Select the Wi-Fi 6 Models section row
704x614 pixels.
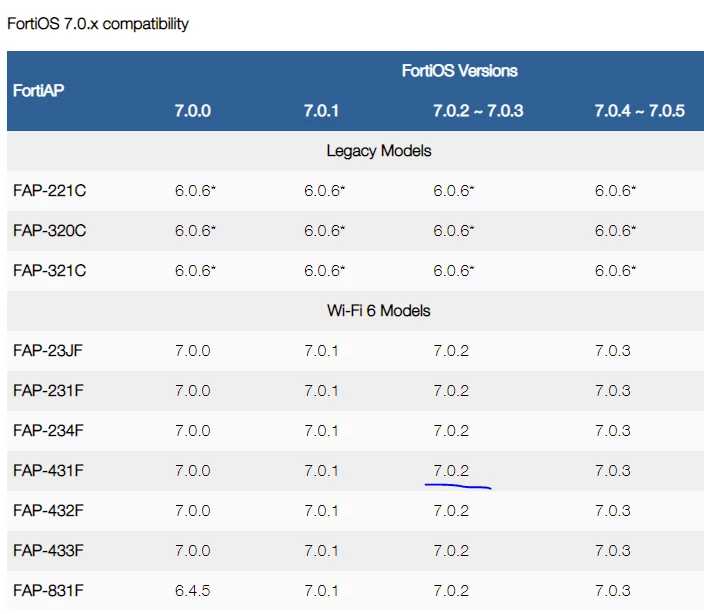(x=355, y=311)
